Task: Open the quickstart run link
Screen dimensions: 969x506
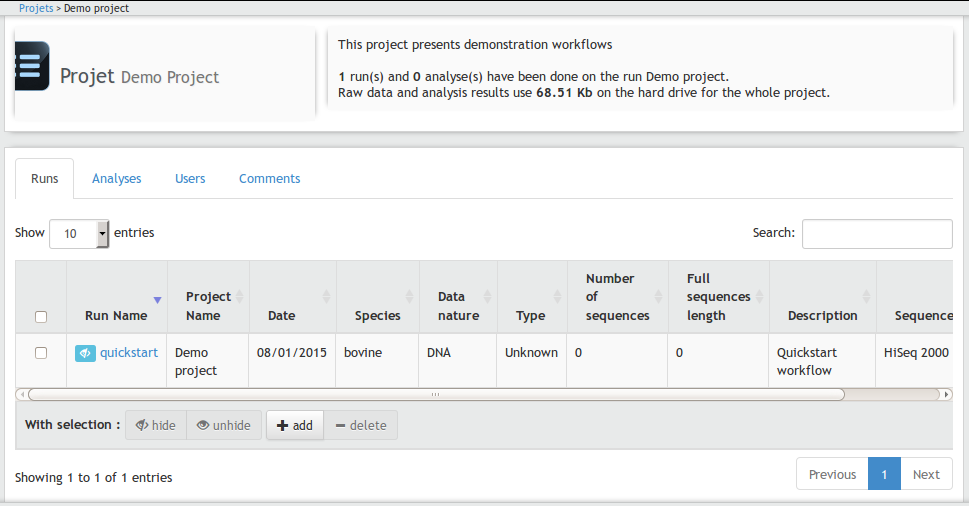Action: point(129,353)
